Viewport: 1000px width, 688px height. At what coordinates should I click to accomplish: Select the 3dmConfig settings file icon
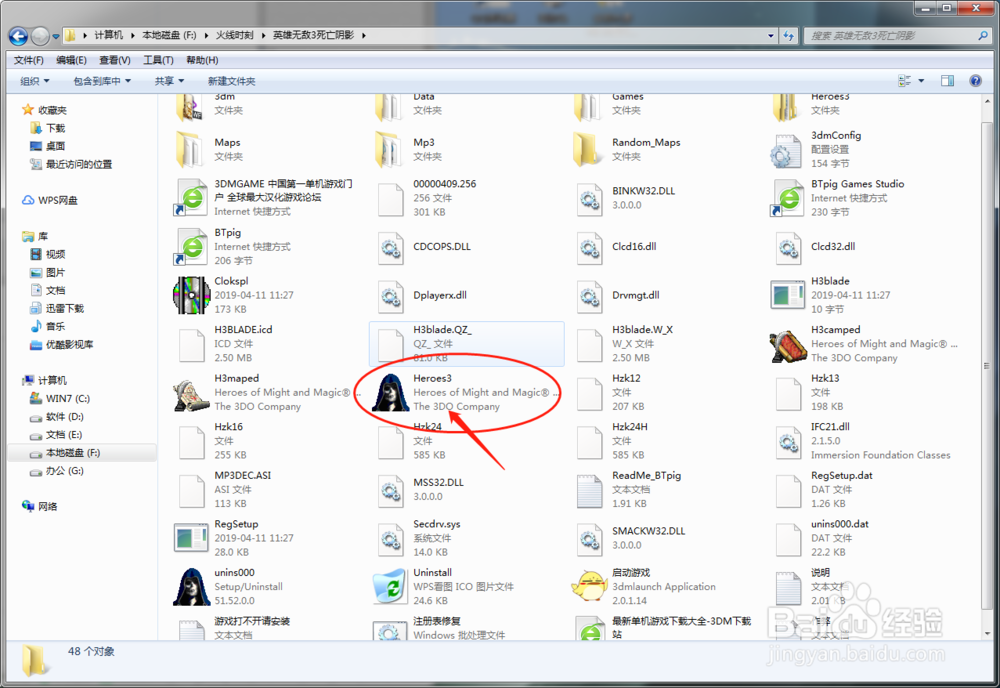pyautogui.click(x=786, y=151)
